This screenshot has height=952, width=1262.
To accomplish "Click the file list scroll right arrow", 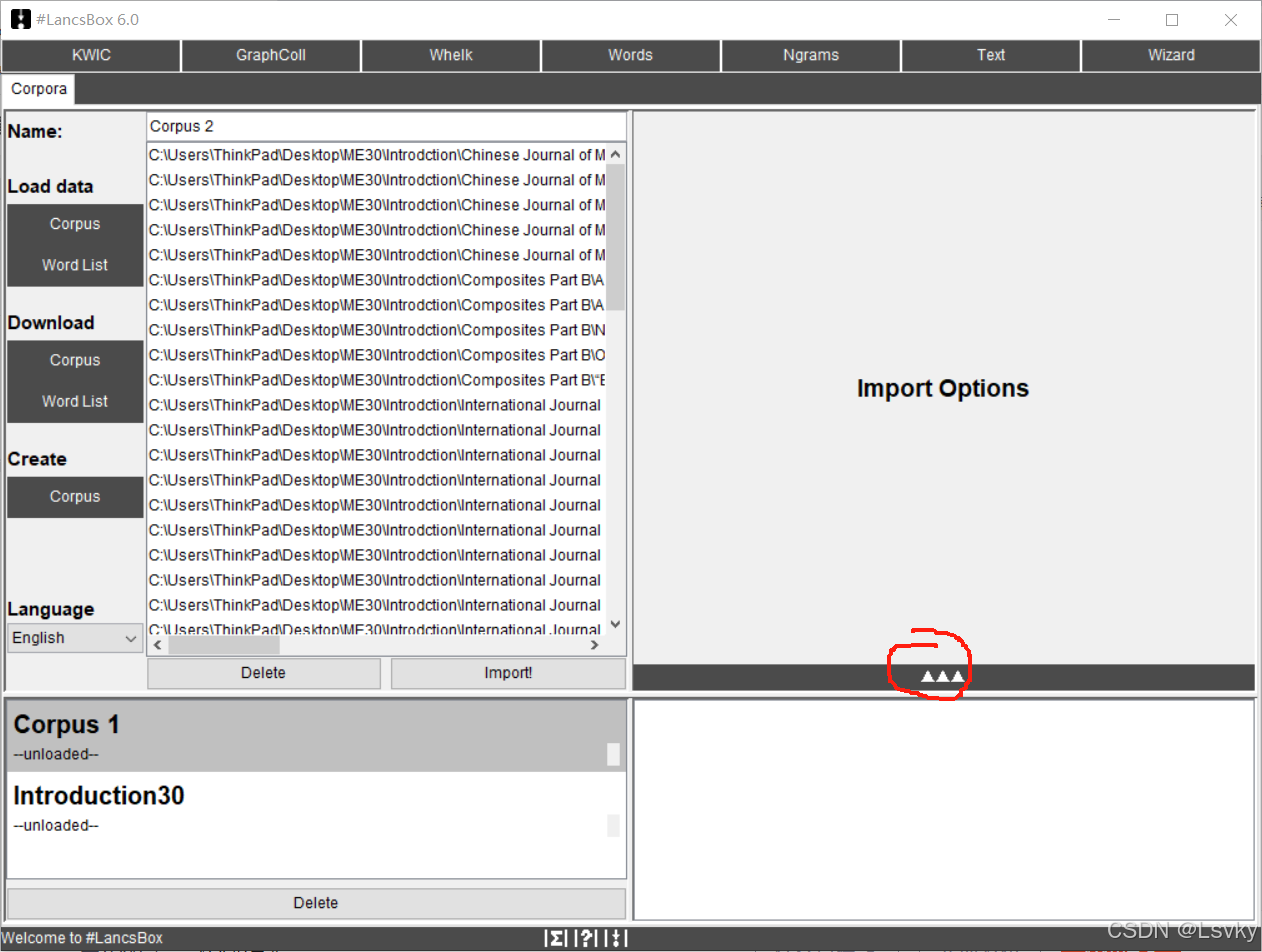I will click(594, 645).
